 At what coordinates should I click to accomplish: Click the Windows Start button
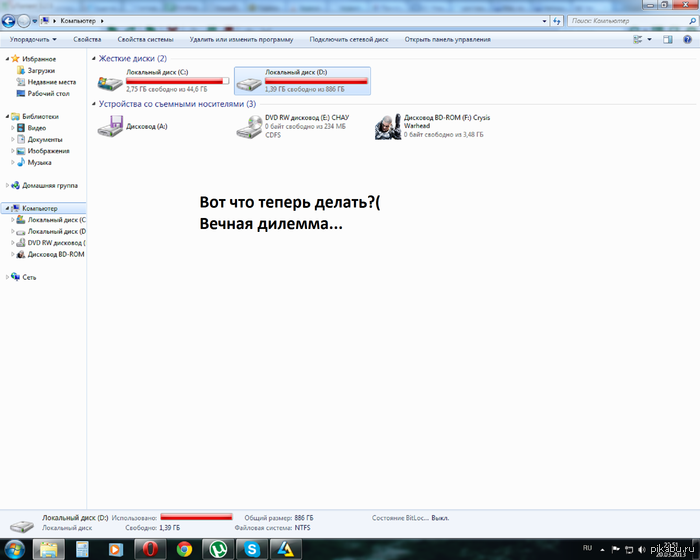click(x=16, y=548)
